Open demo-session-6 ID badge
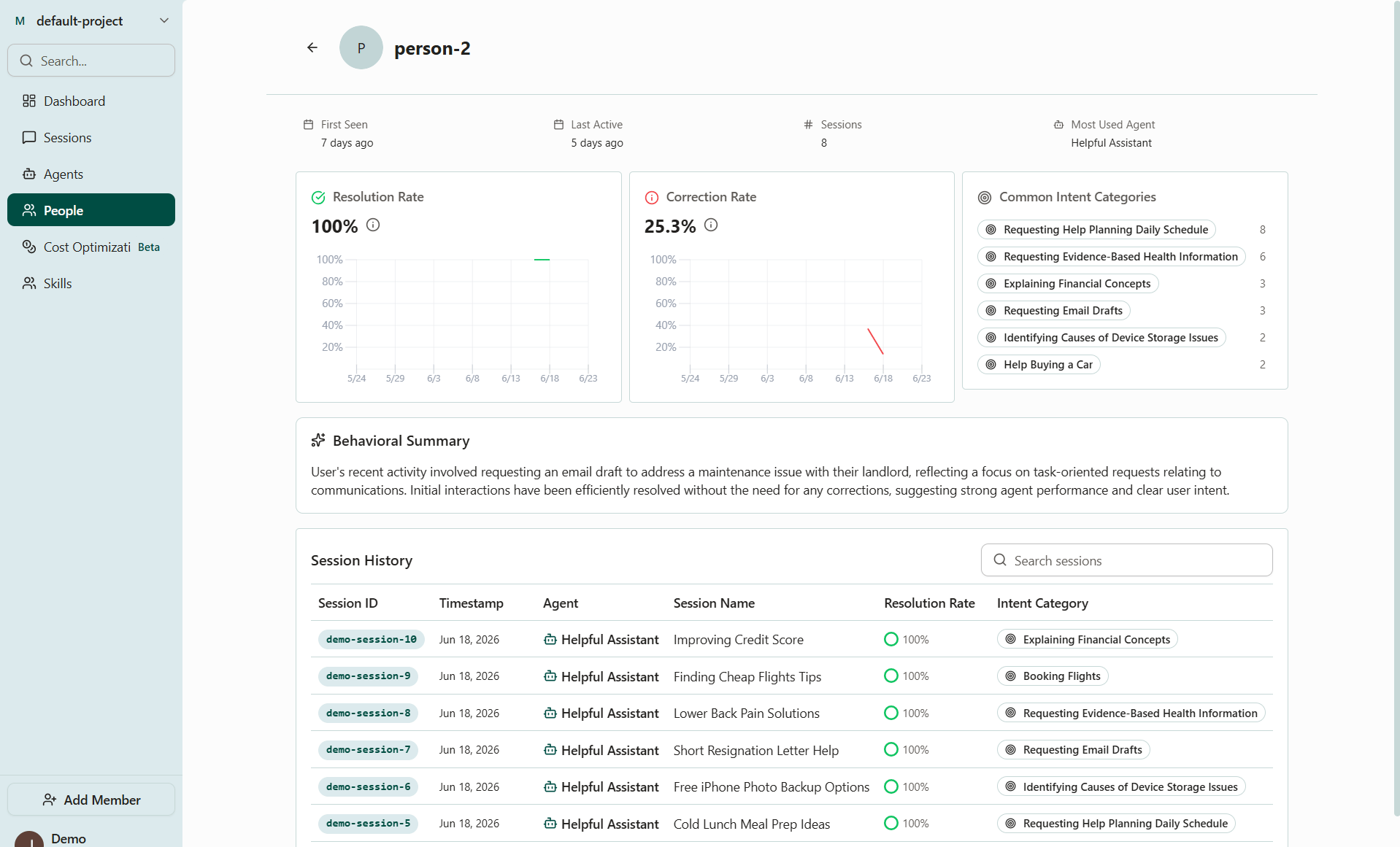 point(368,786)
